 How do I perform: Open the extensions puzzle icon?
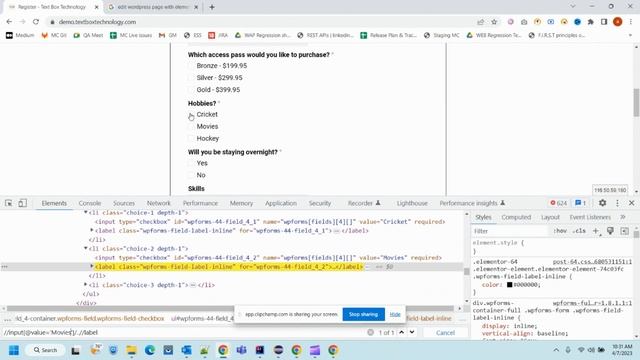[591, 22]
